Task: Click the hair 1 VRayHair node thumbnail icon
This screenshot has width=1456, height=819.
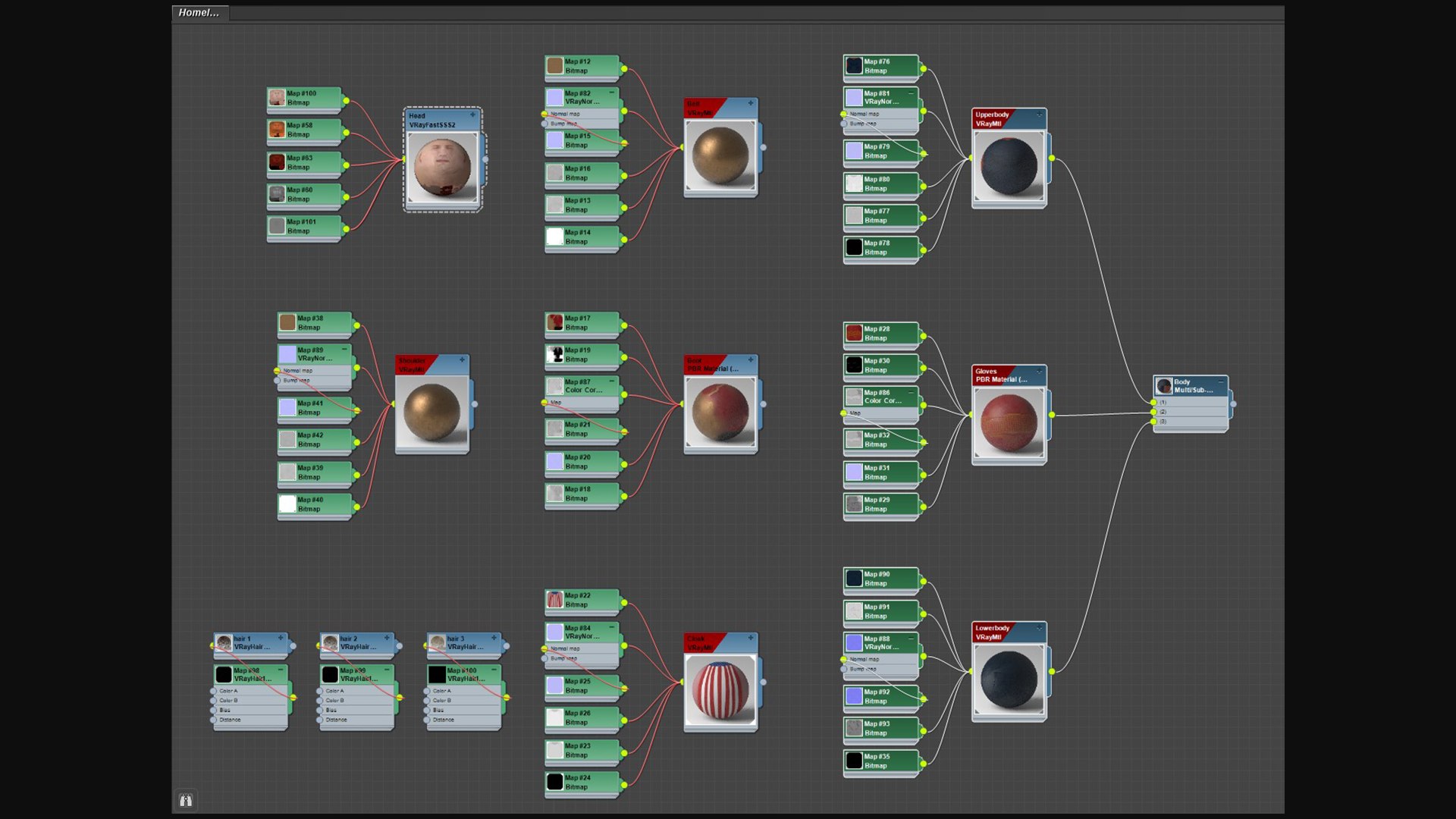Action: 224,643
